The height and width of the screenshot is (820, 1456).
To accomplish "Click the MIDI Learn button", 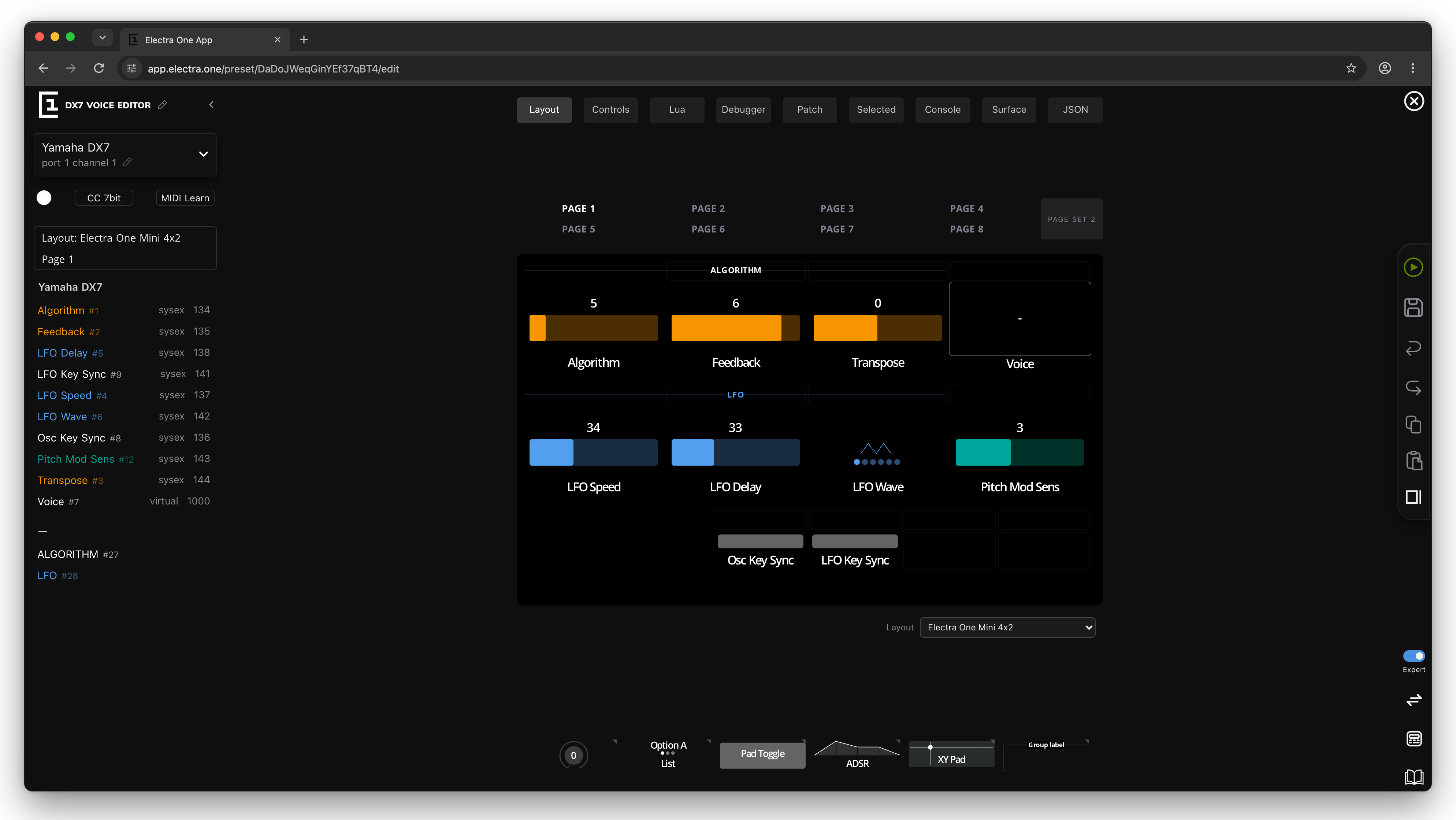I will (x=185, y=198).
